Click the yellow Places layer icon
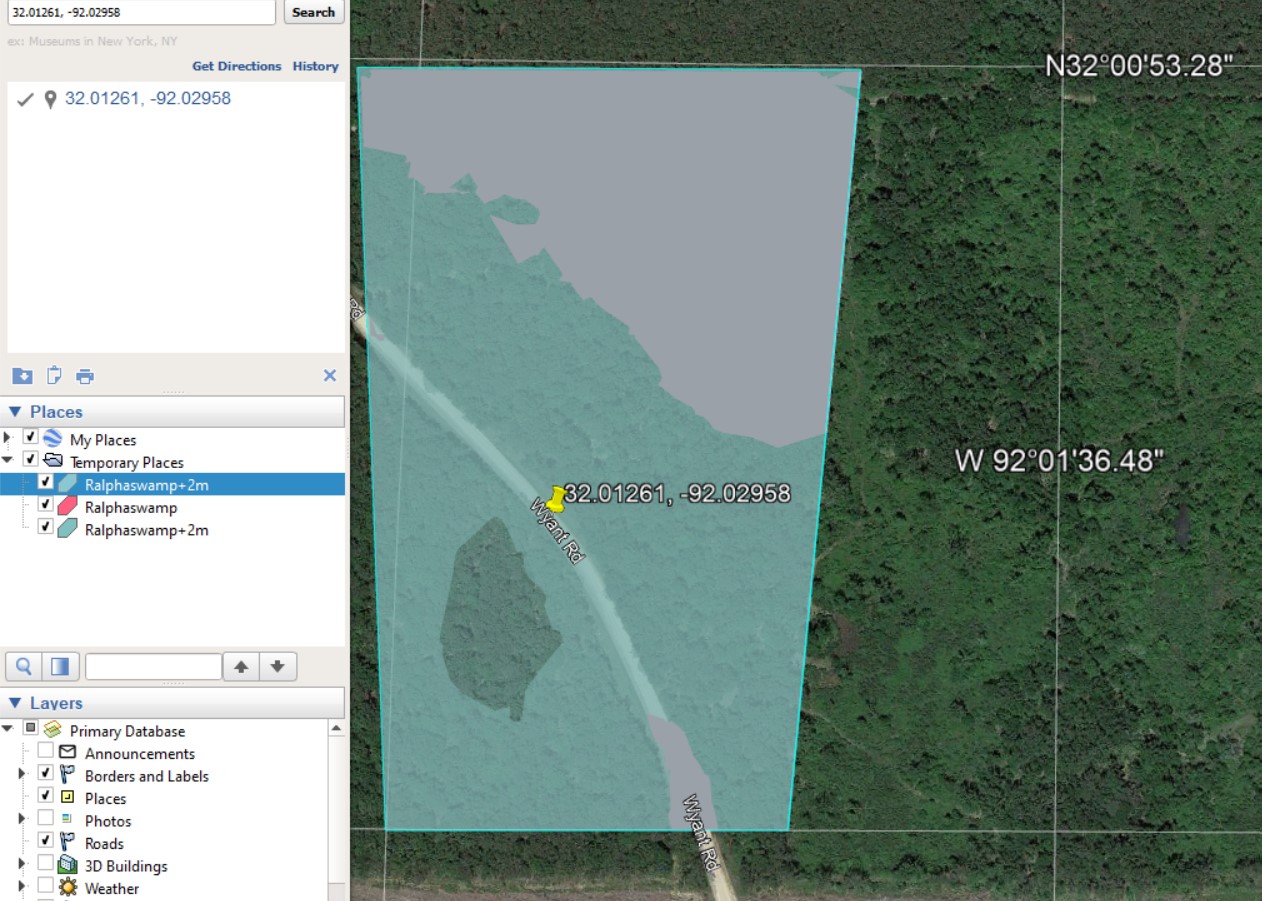The width and height of the screenshot is (1262, 901). coord(68,797)
